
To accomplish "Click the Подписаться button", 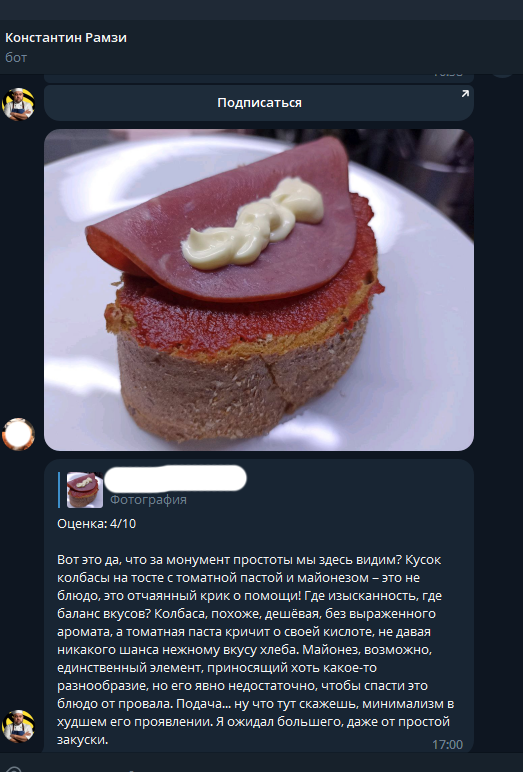I will 259,102.
